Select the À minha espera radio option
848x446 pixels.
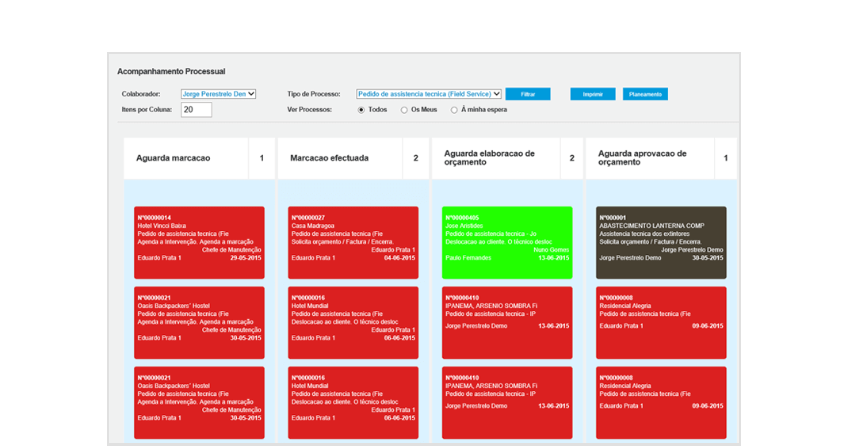coord(454,110)
